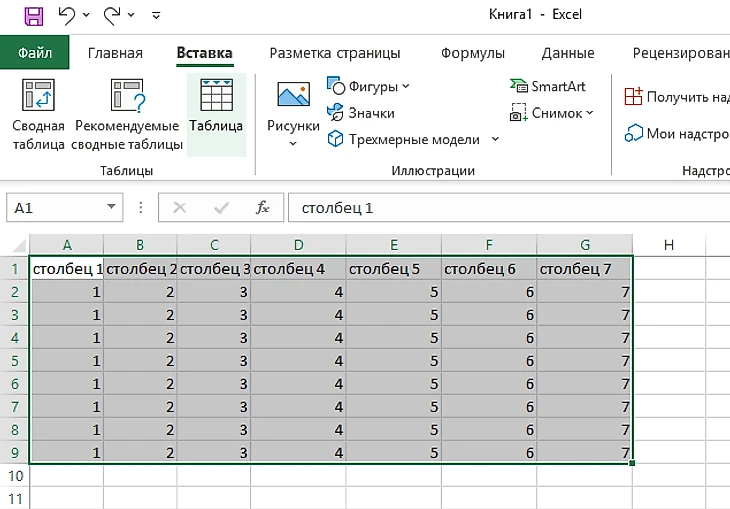
Task: Click the Save icon in title bar
Action: click(33, 15)
